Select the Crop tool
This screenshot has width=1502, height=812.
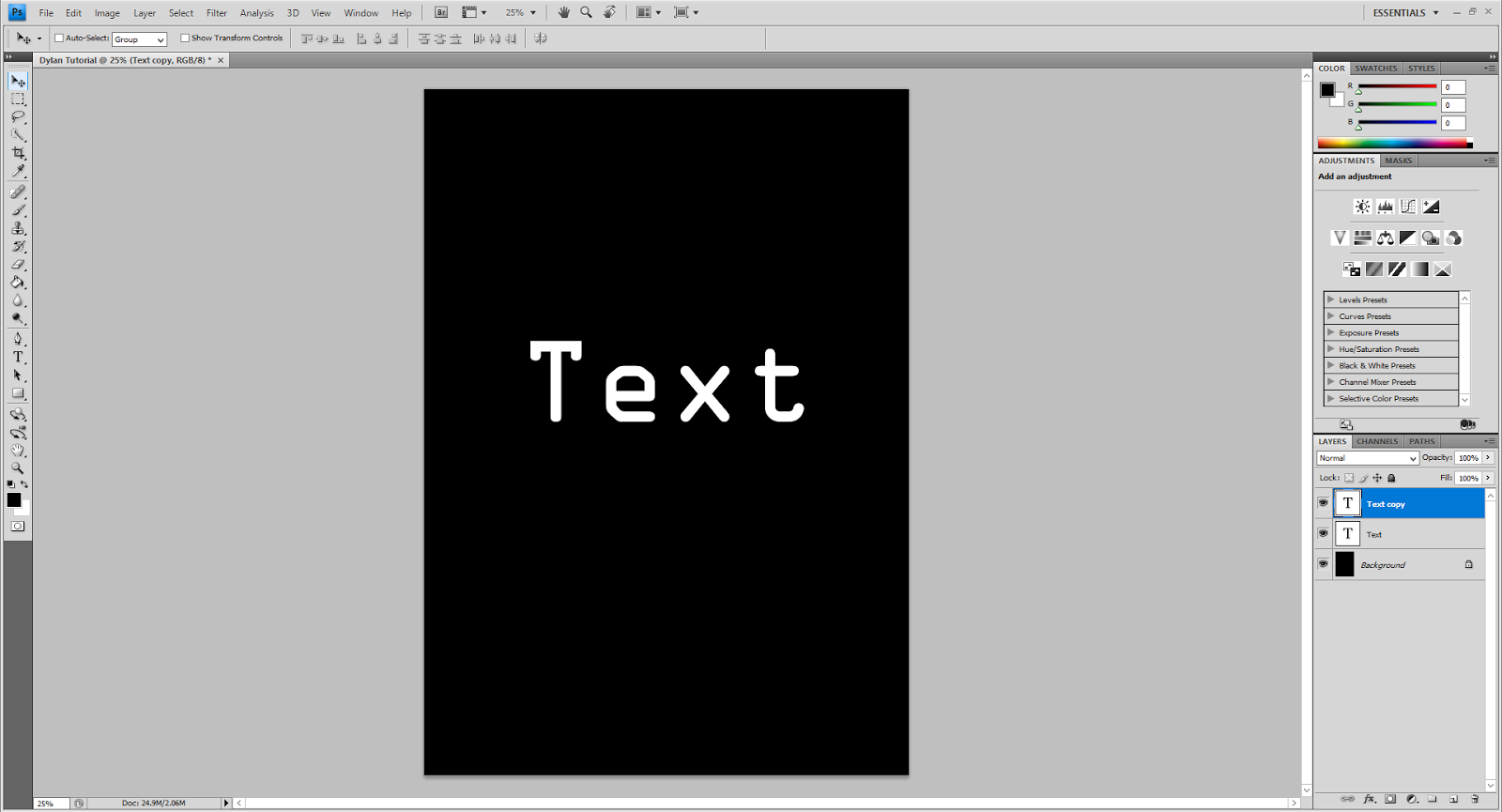coord(18,153)
